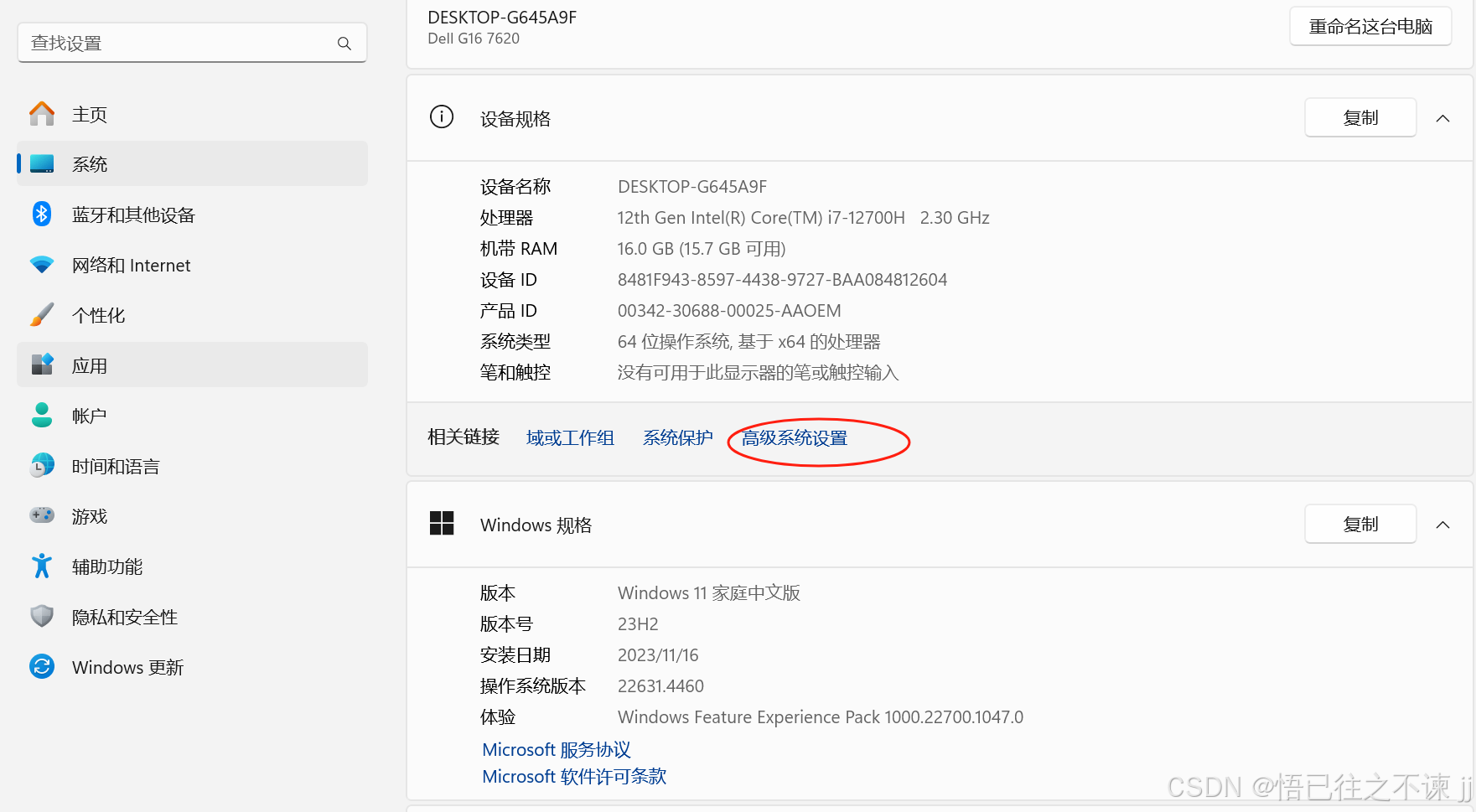Image resolution: width=1476 pixels, height=812 pixels.
Task: Open the Bluetooth icon in sidebar
Action: [x=42, y=215]
